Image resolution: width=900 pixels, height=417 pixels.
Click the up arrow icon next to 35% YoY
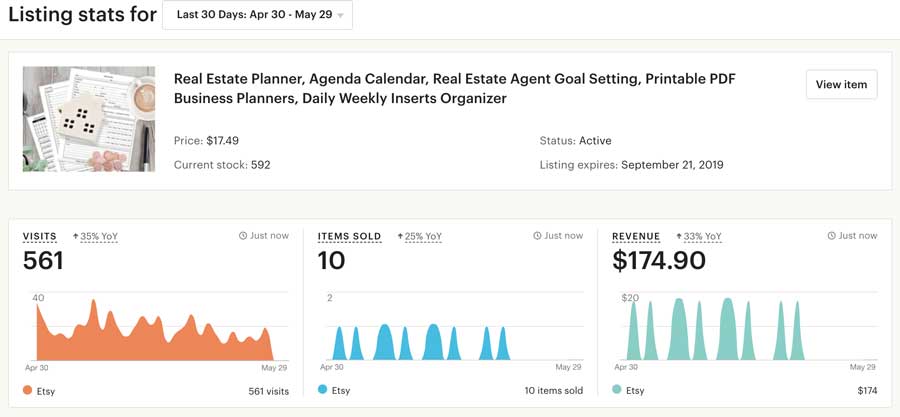(x=75, y=236)
